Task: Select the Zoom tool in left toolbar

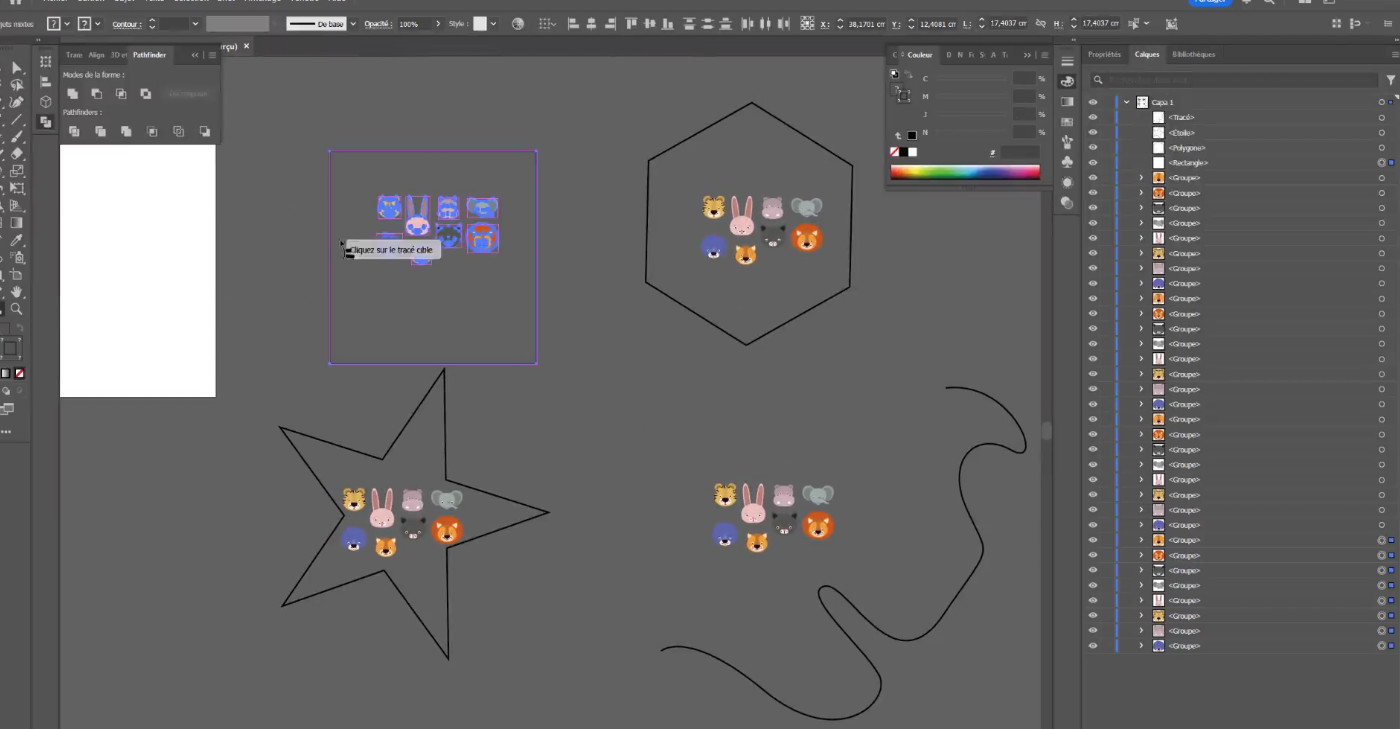Action: (17, 309)
